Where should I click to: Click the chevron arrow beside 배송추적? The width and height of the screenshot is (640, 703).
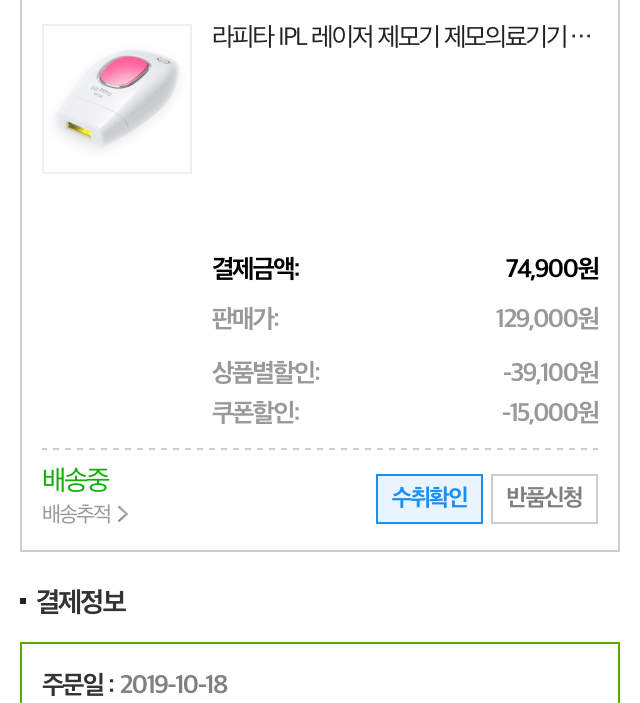(x=123, y=515)
